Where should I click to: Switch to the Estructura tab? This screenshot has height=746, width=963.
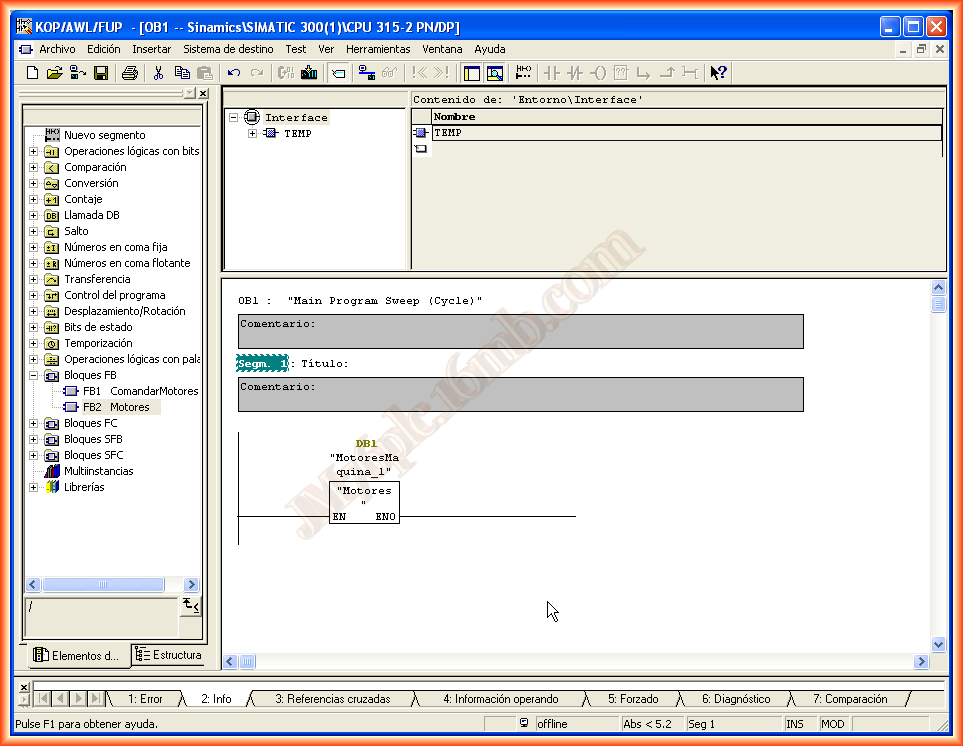pos(169,656)
